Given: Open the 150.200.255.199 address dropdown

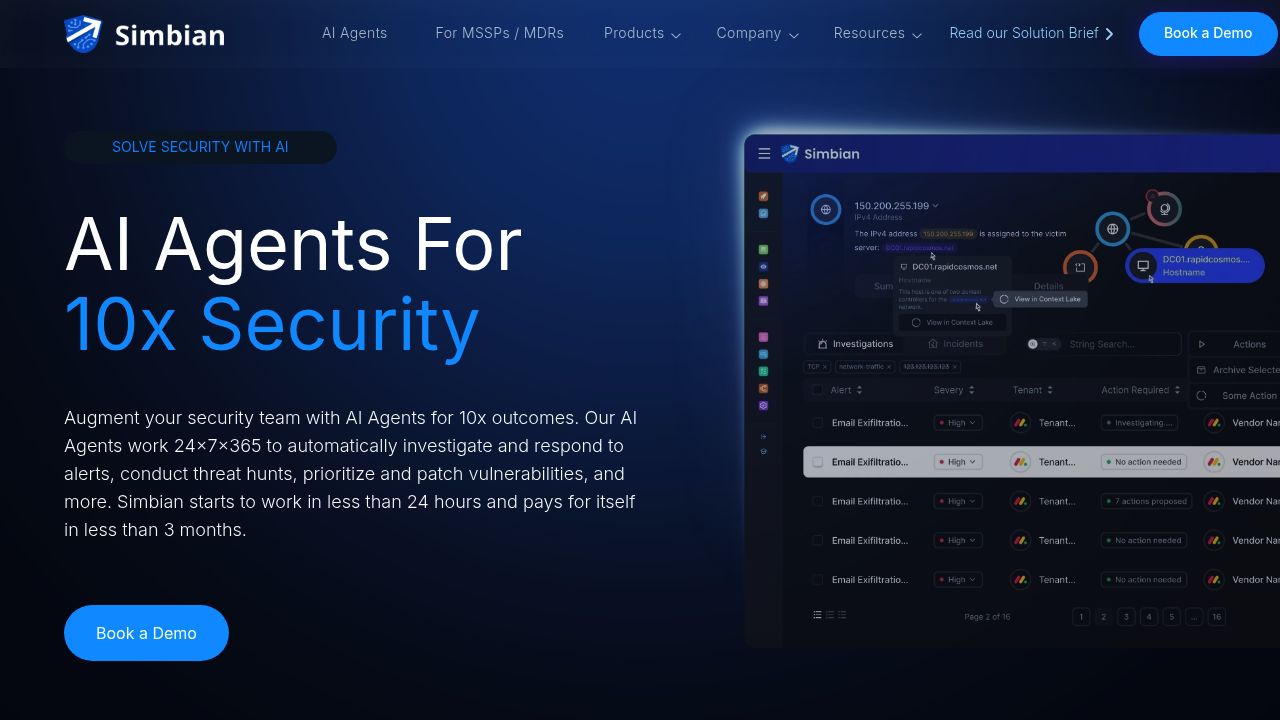Looking at the screenshot, I should [936, 206].
